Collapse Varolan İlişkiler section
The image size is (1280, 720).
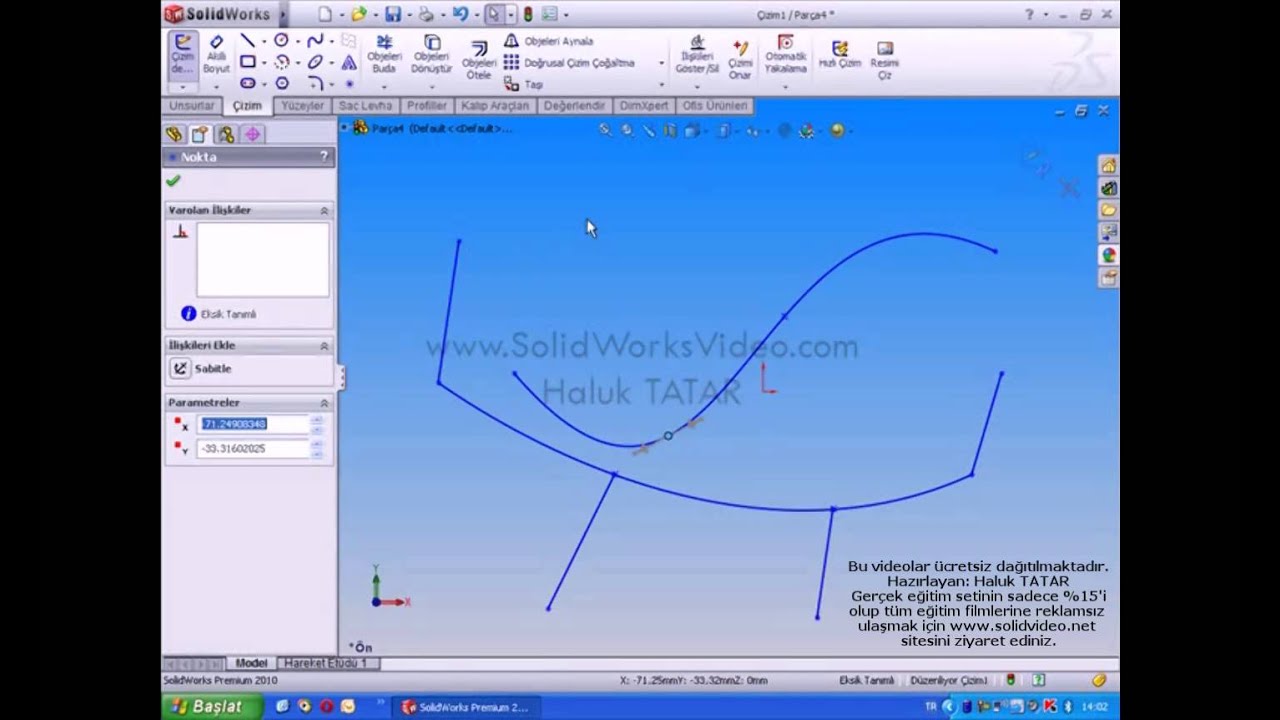coord(324,211)
